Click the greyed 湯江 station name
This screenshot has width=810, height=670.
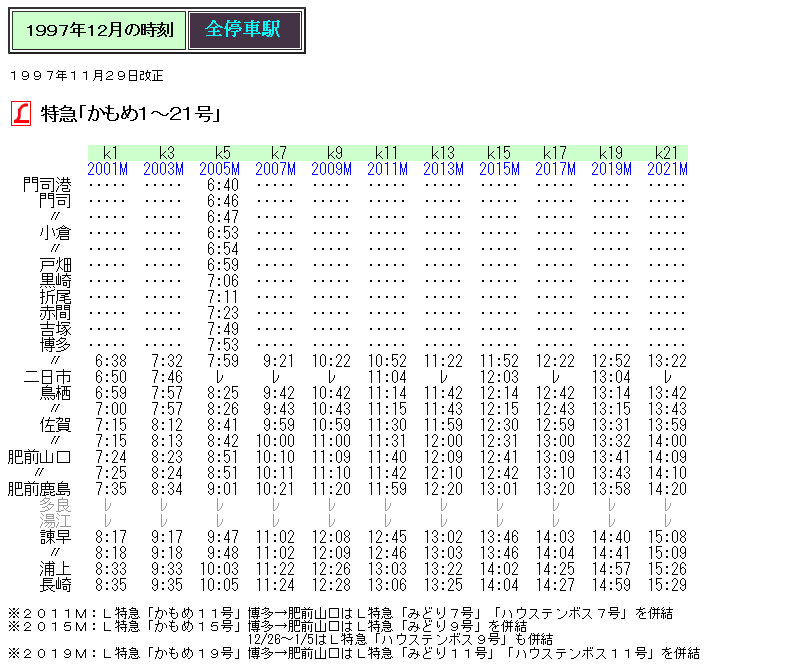coord(55,521)
